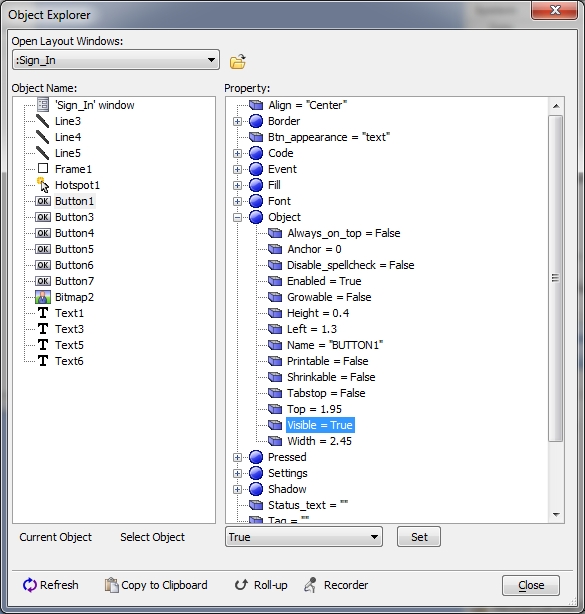This screenshot has height=614, width=585.
Task: Select the Width = 2.45 property
Action: (319, 441)
